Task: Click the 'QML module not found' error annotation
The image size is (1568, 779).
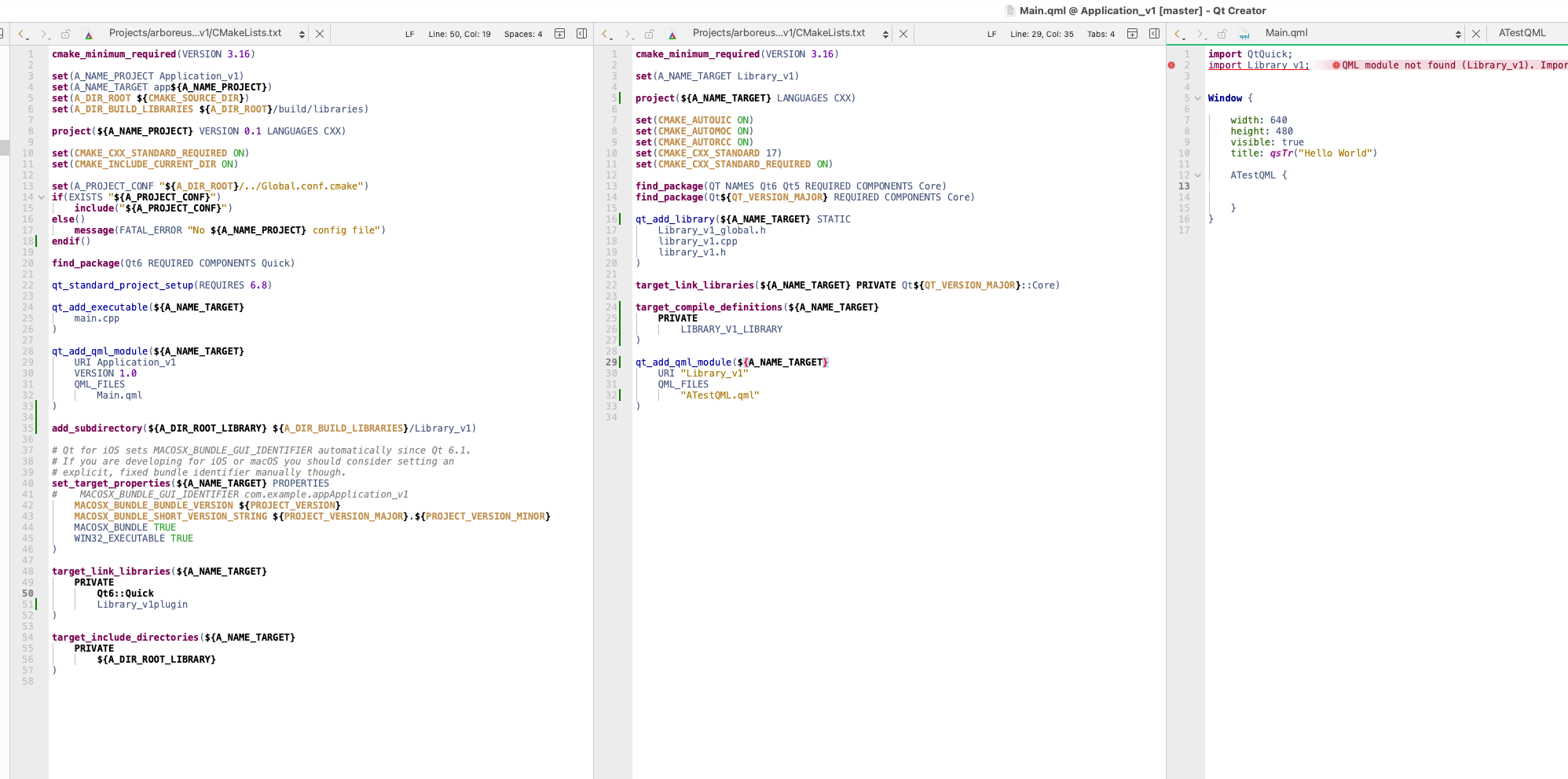Action: coord(1450,65)
